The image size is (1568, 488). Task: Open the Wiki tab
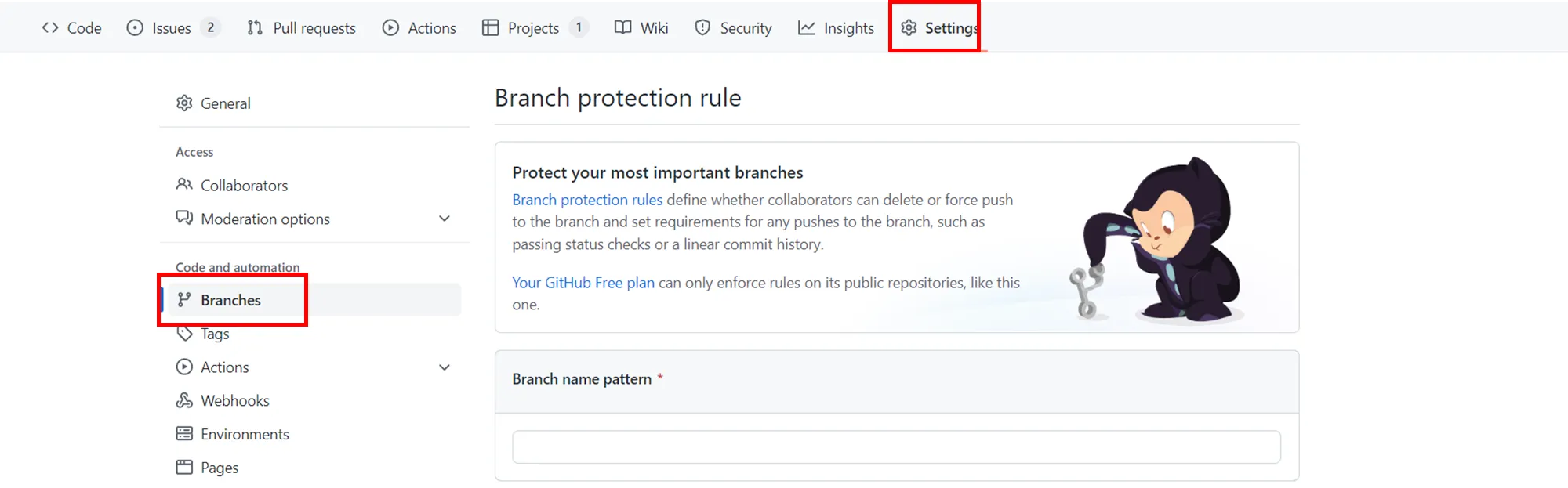click(641, 28)
